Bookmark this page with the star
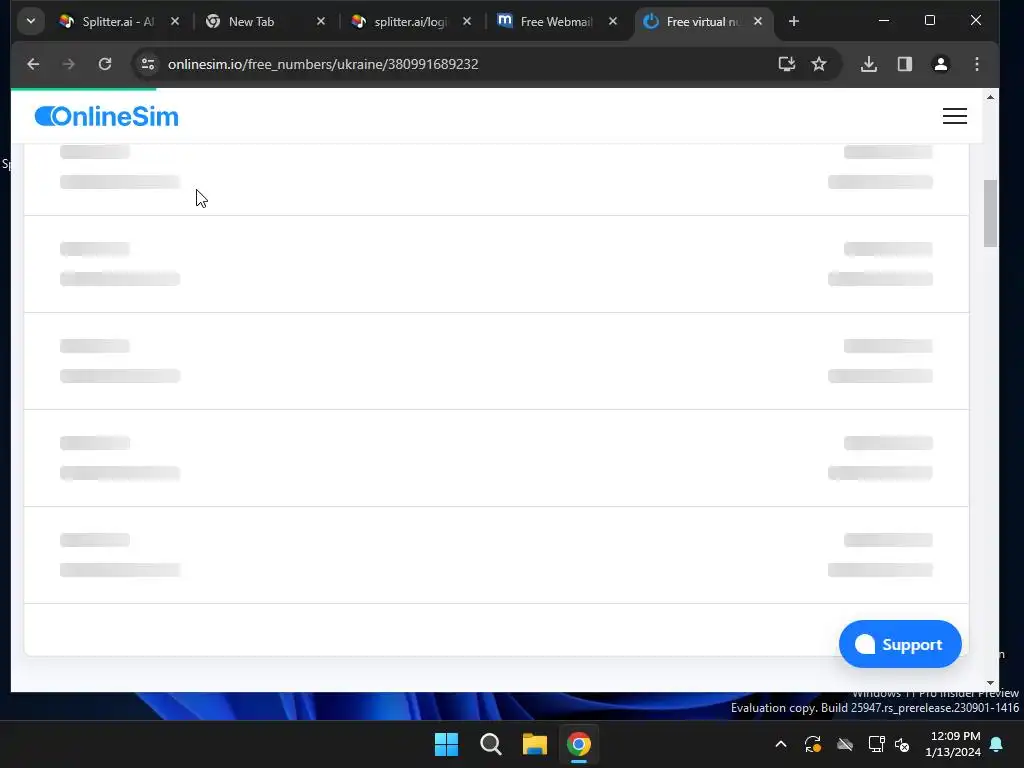1024x768 pixels. [819, 64]
